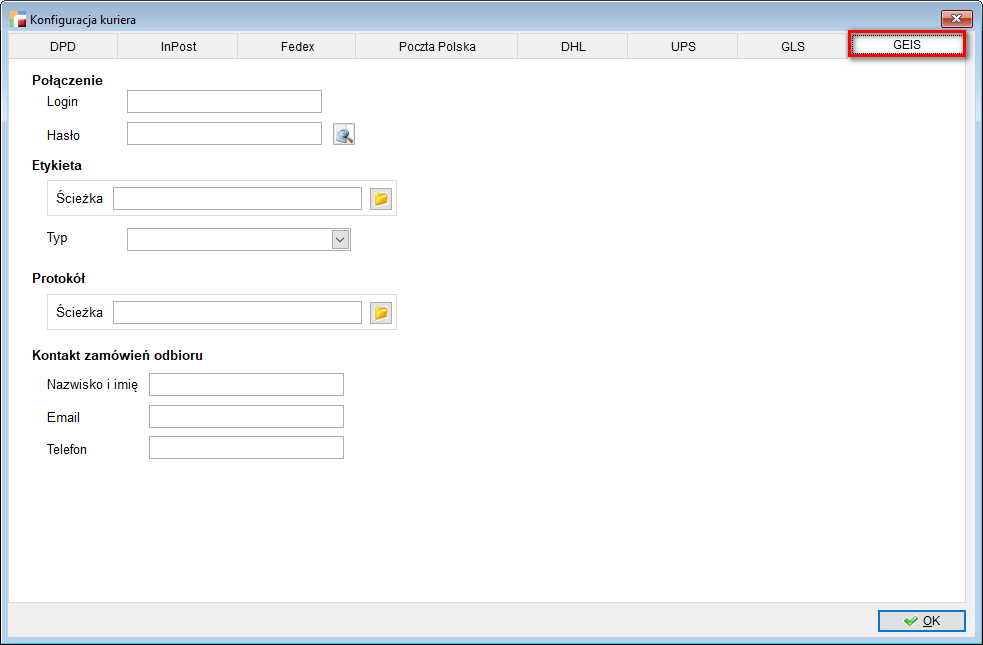Click the Telefon input field
Screen dimensions: 983x645
(246, 448)
